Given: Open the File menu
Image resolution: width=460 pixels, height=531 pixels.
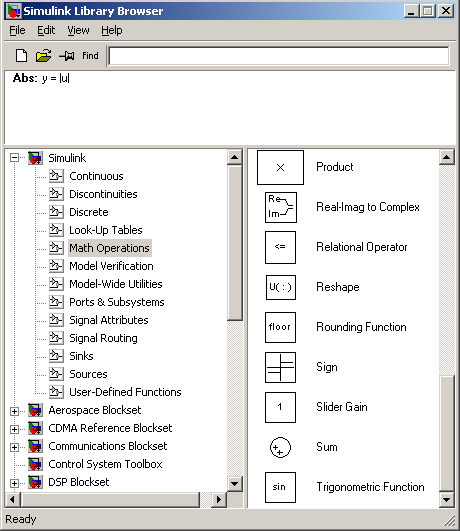Looking at the screenshot, I should click(x=17, y=30).
